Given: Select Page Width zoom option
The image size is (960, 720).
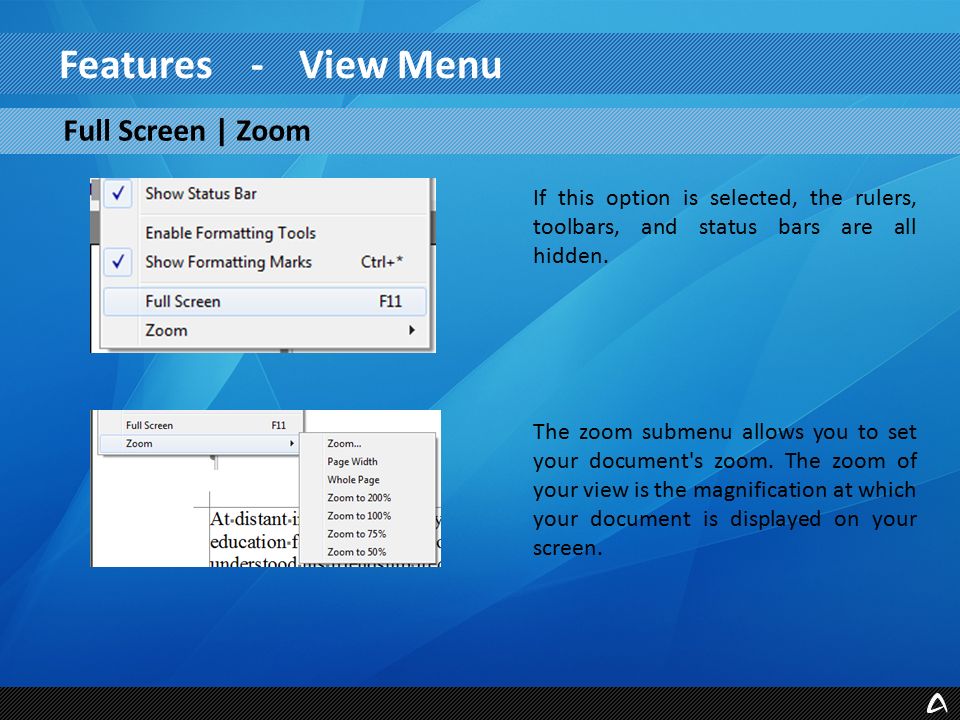Looking at the screenshot, I should (x=352, y=462).
